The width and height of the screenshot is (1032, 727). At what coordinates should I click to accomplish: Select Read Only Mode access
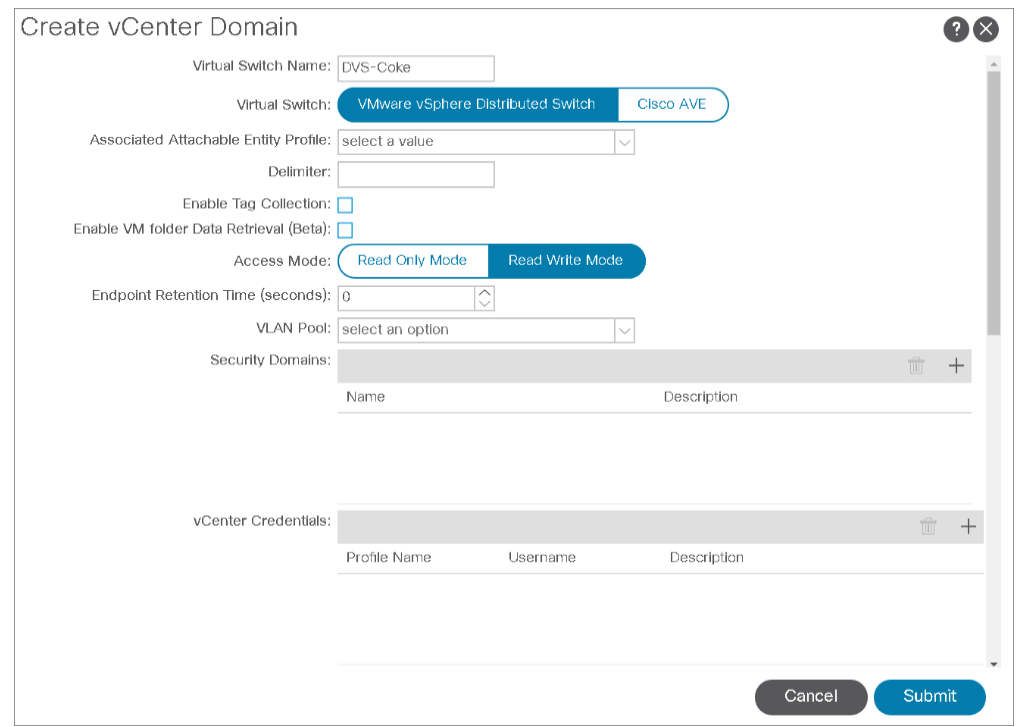(412, 261)
